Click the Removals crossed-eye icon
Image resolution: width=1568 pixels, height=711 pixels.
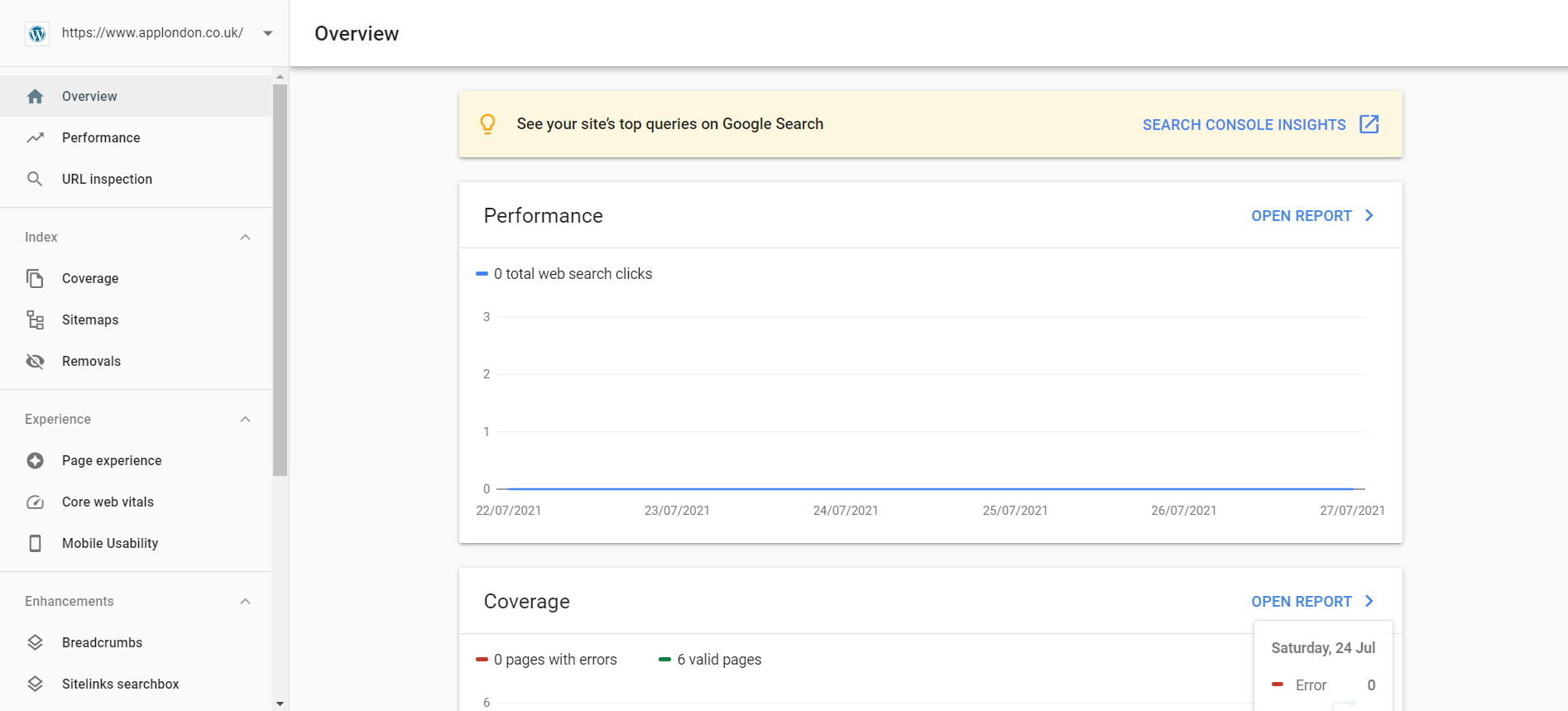point(35,361)
